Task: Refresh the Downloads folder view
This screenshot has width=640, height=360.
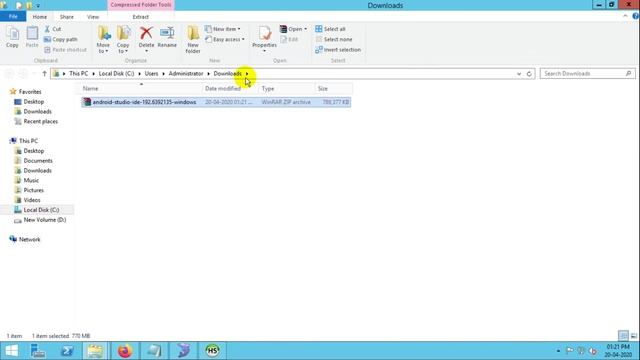Action: (x=529, y=74)
